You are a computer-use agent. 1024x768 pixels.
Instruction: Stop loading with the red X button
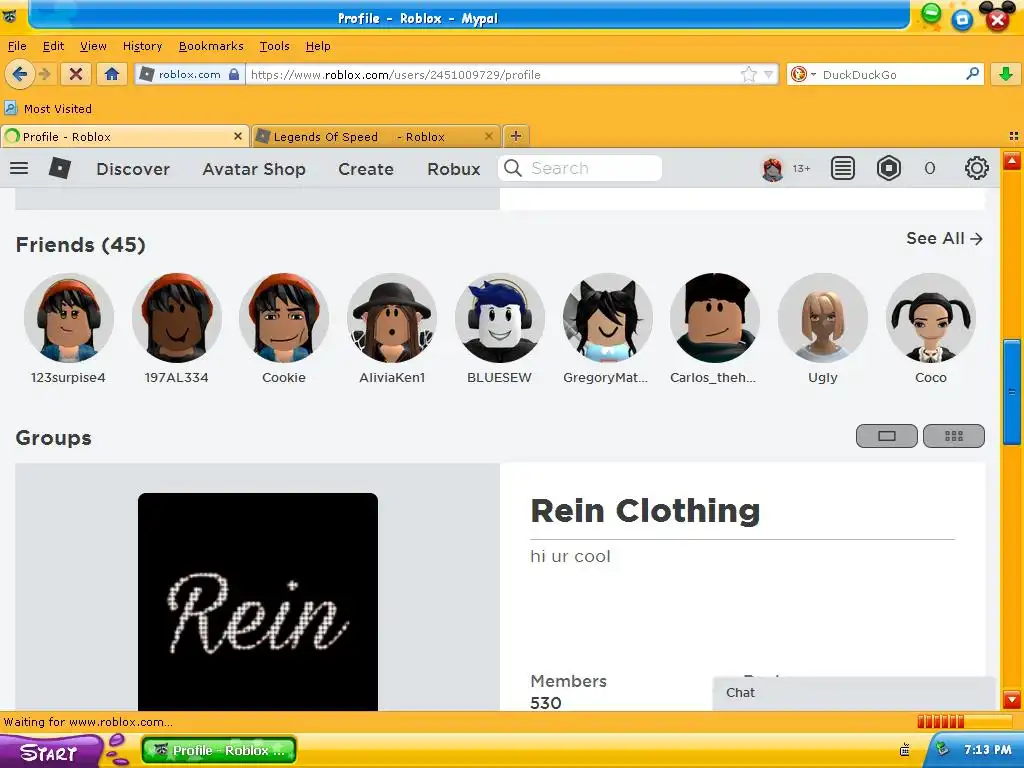76,74
